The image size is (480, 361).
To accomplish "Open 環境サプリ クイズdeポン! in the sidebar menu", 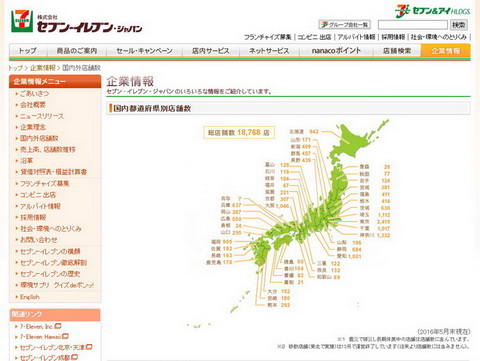I will [x=57, y=285].
